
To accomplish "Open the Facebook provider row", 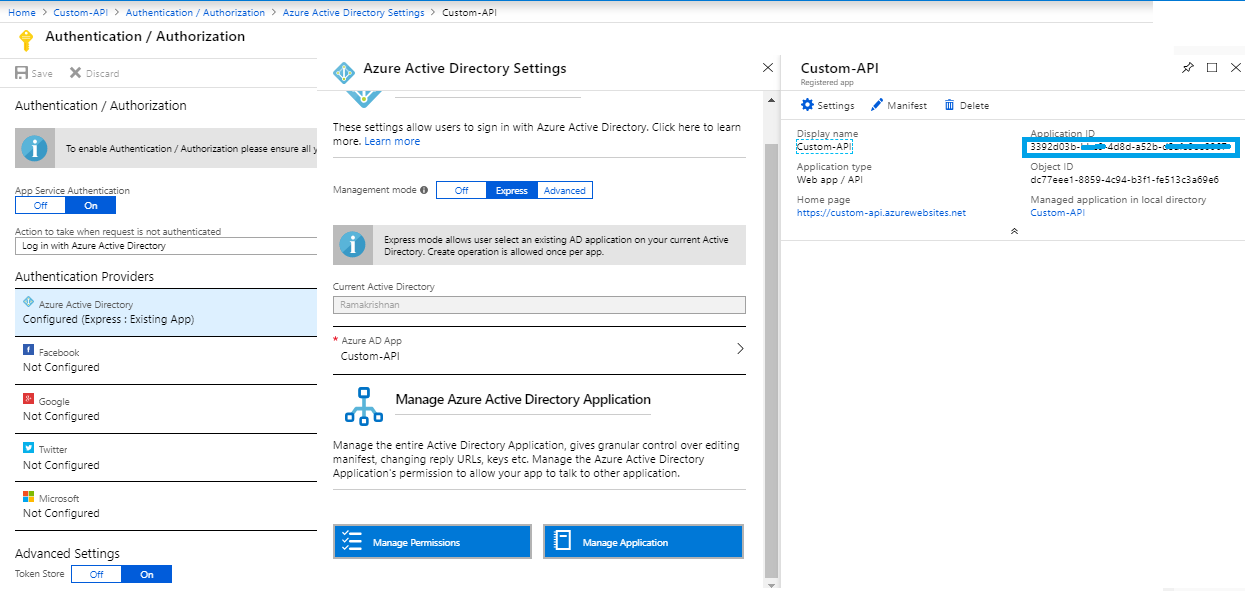I will point(166,361).
